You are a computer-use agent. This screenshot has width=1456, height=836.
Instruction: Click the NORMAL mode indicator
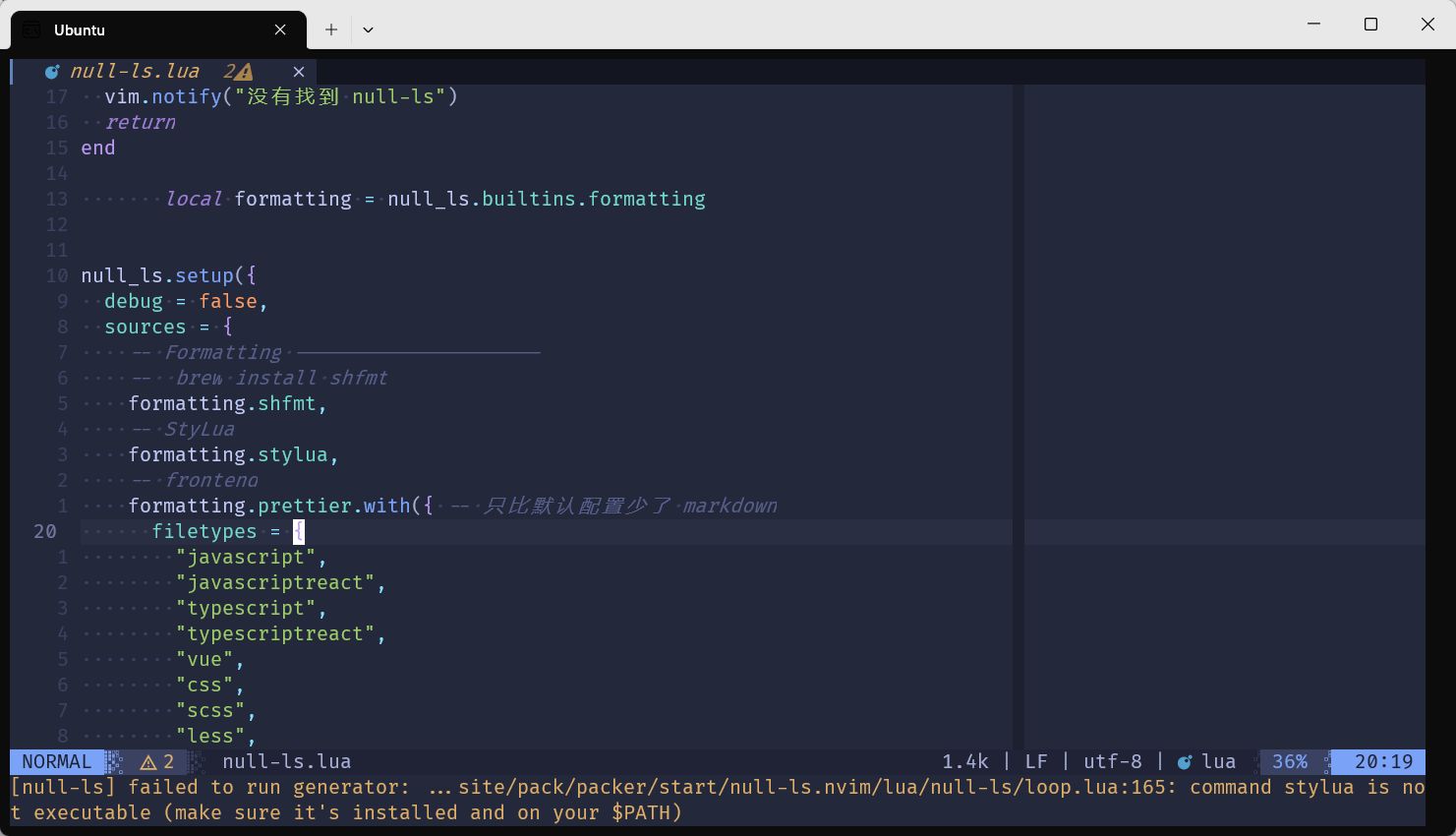[56, 762]
